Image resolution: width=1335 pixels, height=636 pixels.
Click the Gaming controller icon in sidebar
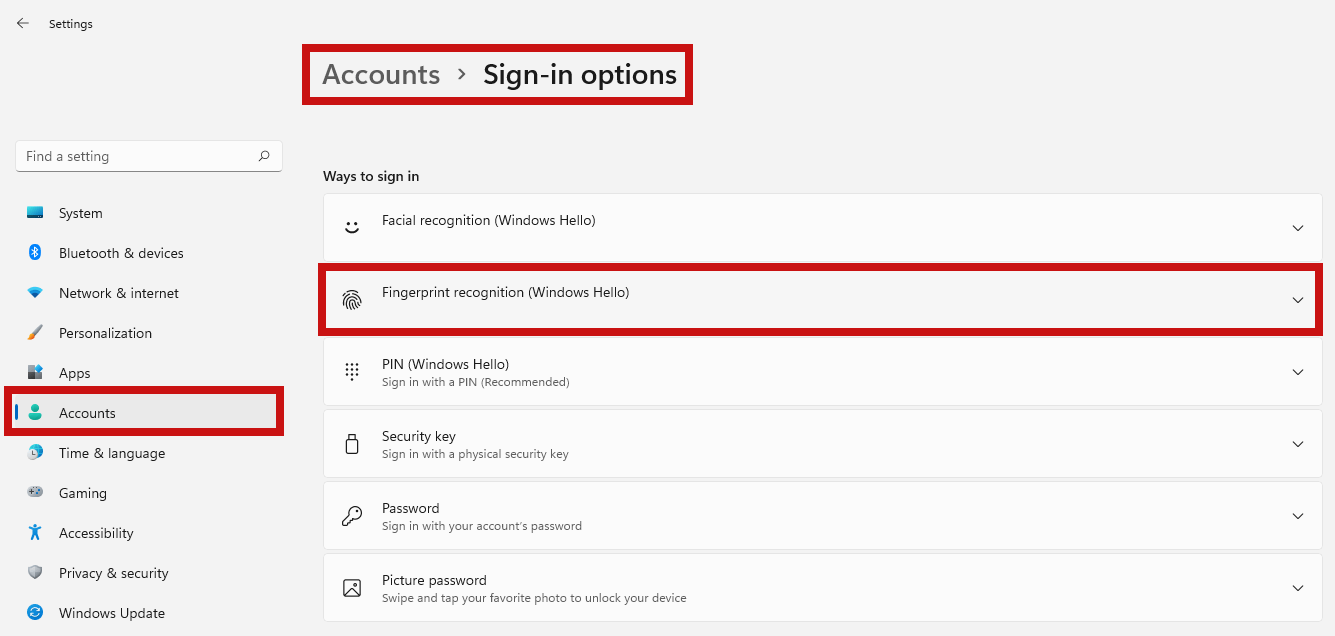click(x=35, y=493)
